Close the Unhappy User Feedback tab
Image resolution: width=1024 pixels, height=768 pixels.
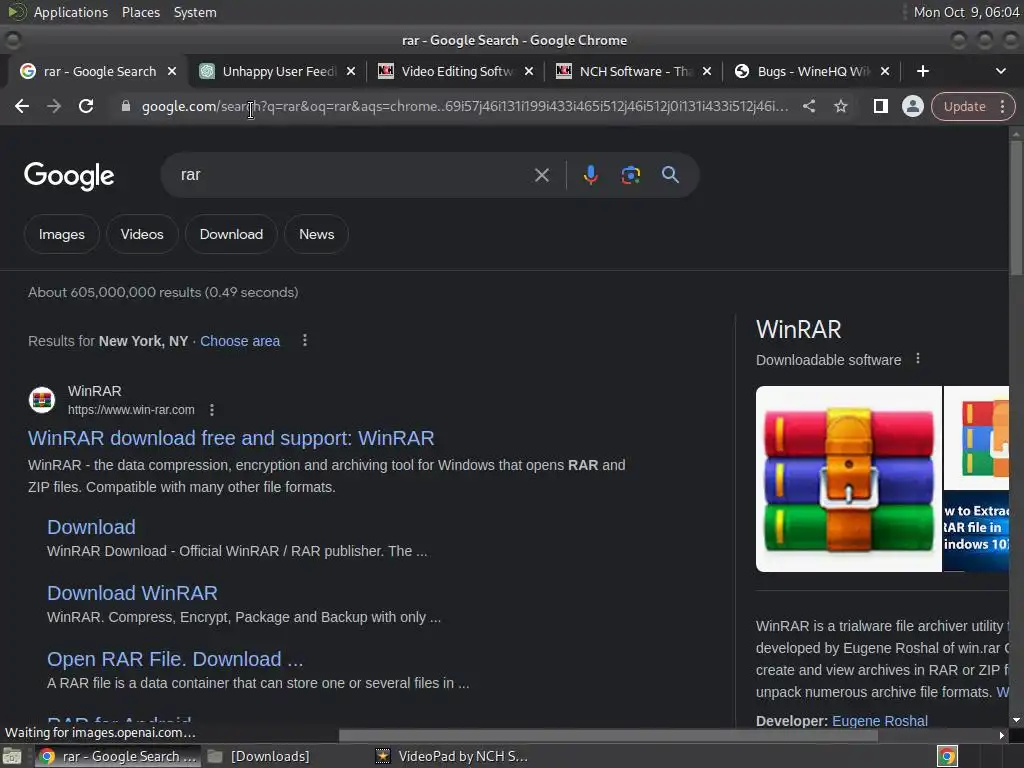pos(351,71)
